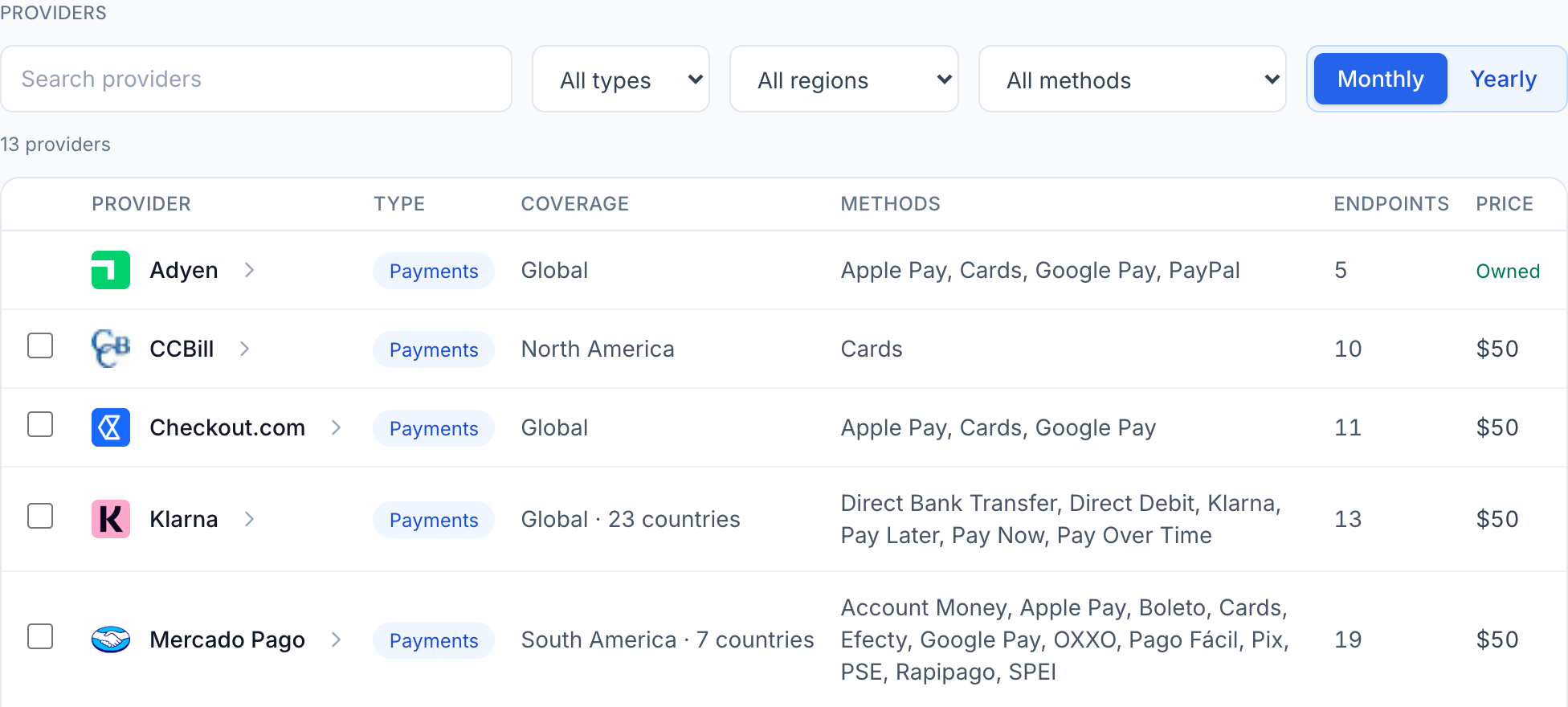Expand Checkout.com details with its chevron
1568x707 pixels.
[x=337, y=427]
